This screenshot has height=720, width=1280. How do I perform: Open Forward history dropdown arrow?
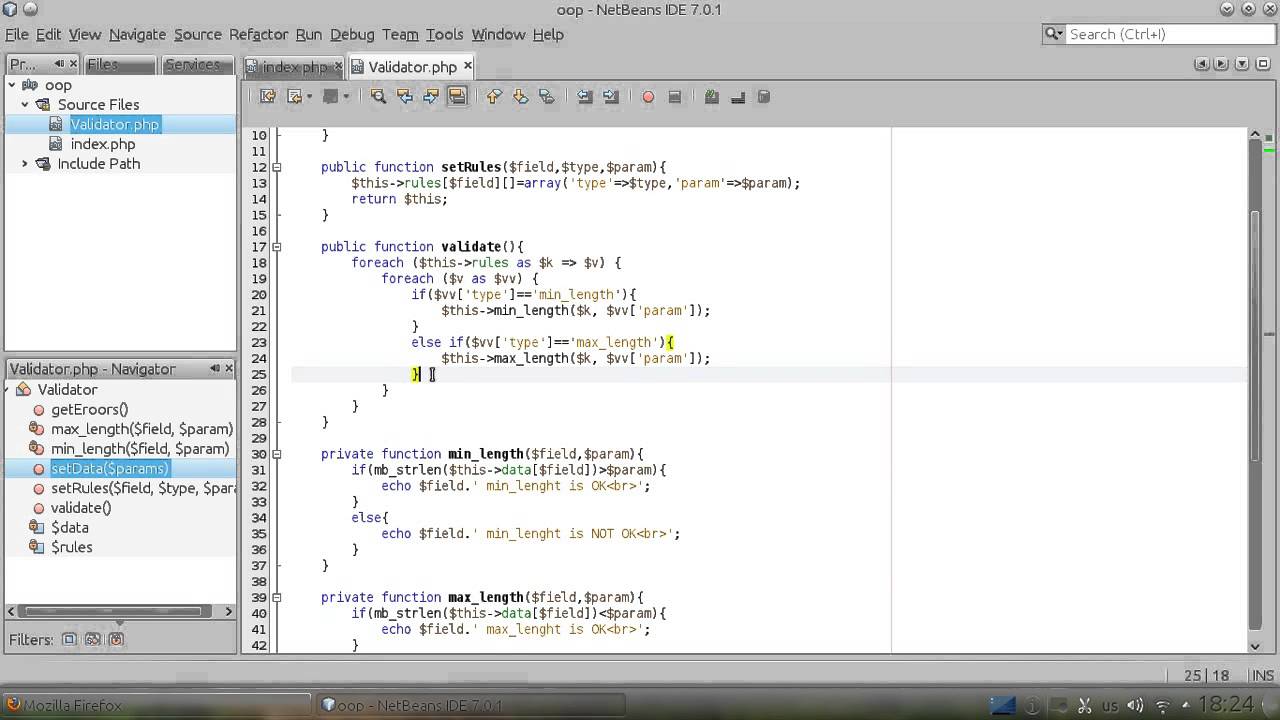[347, 97]
